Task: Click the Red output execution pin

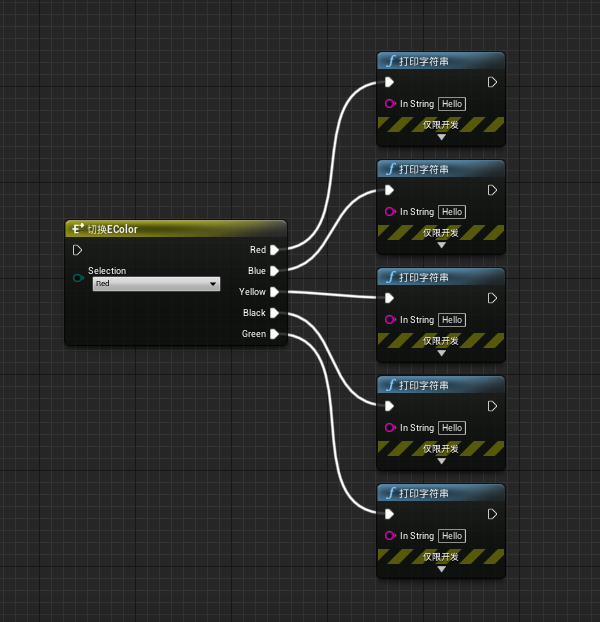Action: (x=275, y=250)
